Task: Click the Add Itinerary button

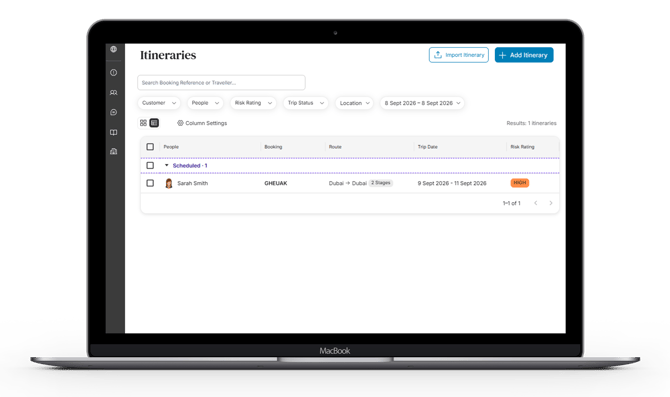Action: pos(524,55)
